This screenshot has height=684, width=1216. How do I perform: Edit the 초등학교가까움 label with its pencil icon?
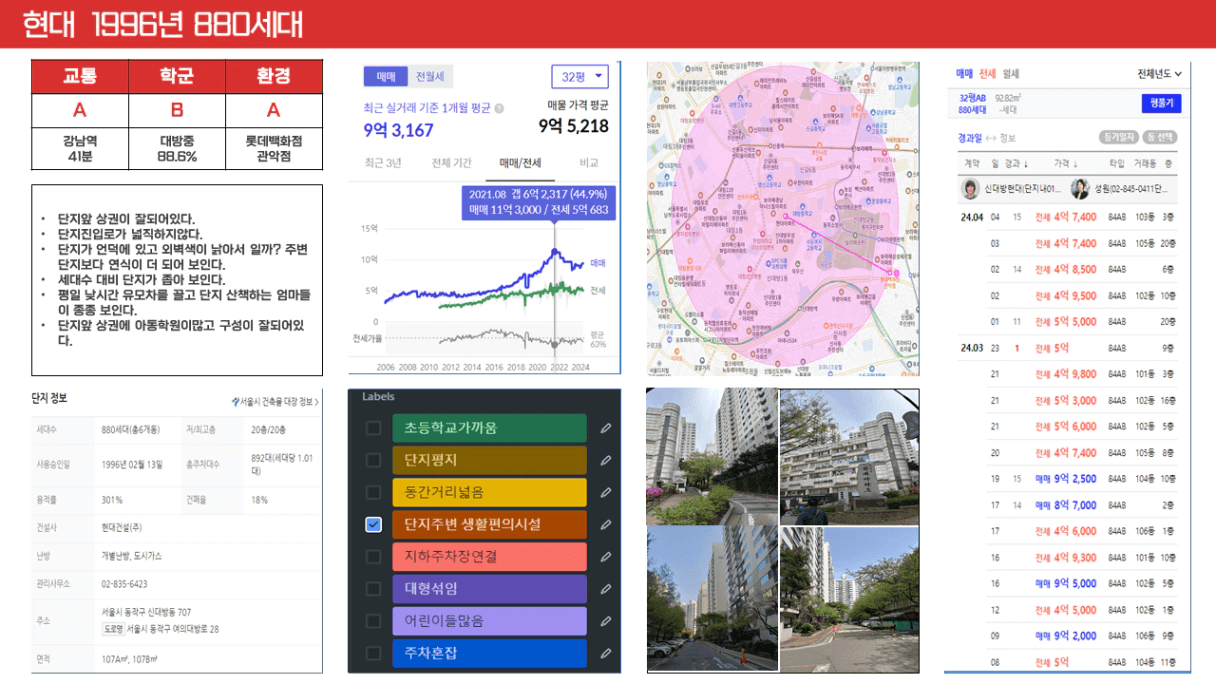tap(605, 428)
